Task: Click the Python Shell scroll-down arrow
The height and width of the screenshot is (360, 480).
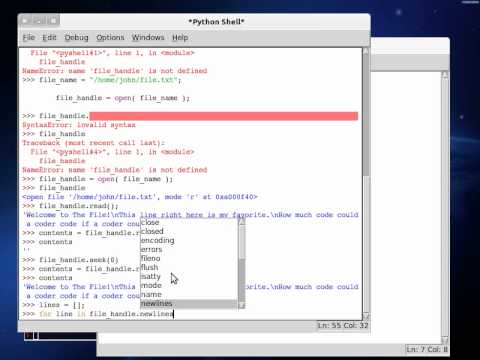Action: 366,316
